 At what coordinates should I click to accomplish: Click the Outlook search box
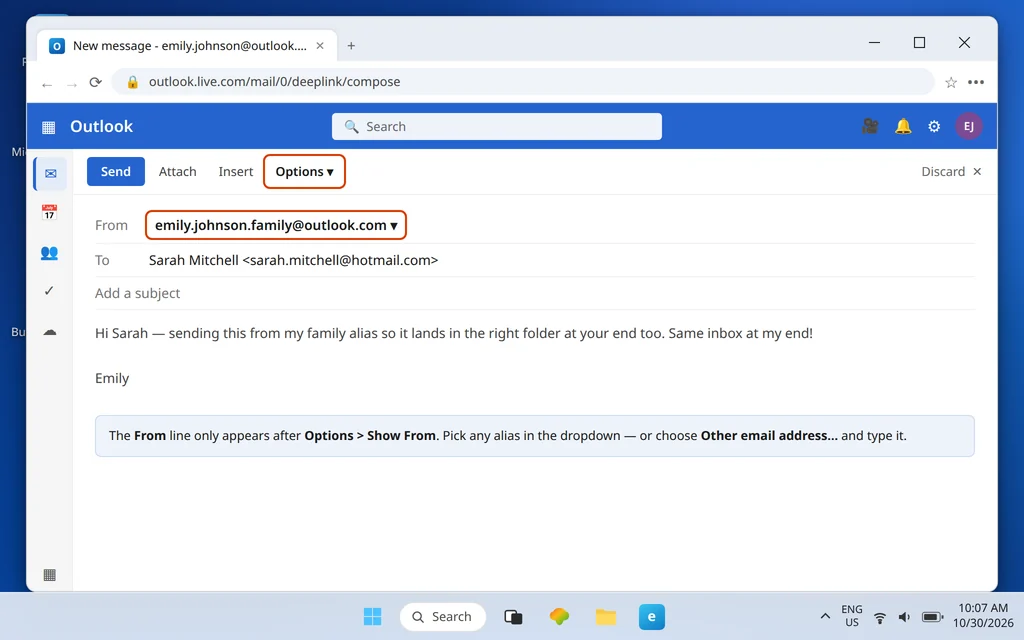coord(496,127)
